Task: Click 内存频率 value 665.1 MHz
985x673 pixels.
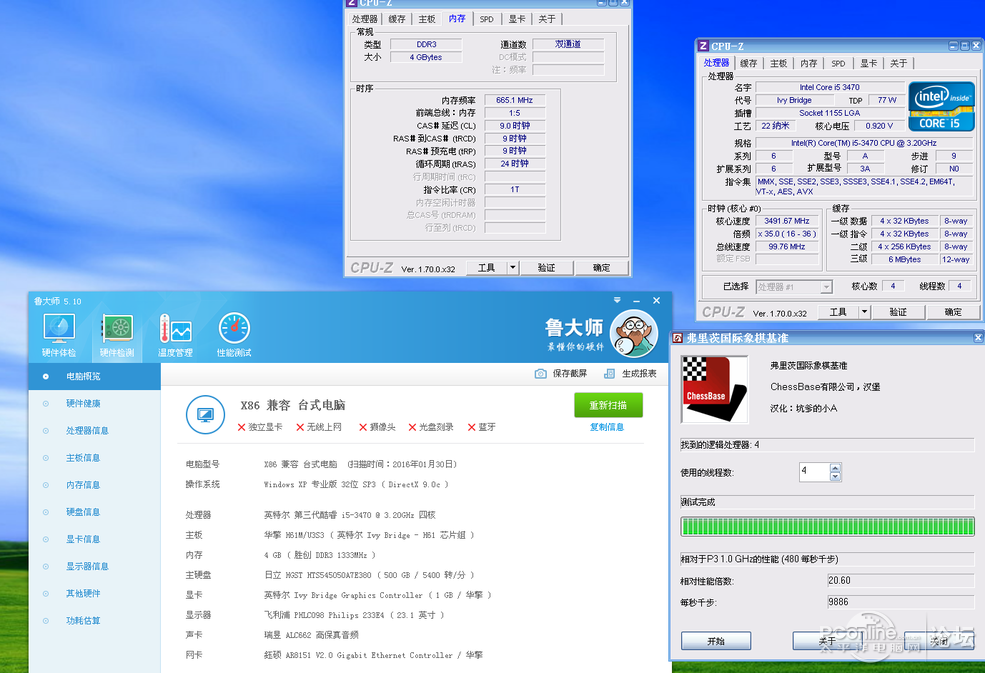Action: pyautogui.click(x=514, y=100)
